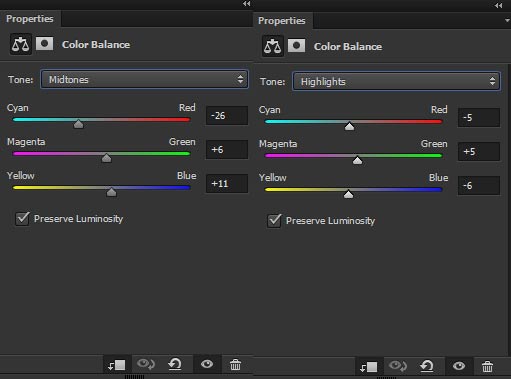Viewport: 511px width, 379px height.
Task: Click the Color Balance scales icon in left panel
Action: pyautogui.click(x=21, y=44)
